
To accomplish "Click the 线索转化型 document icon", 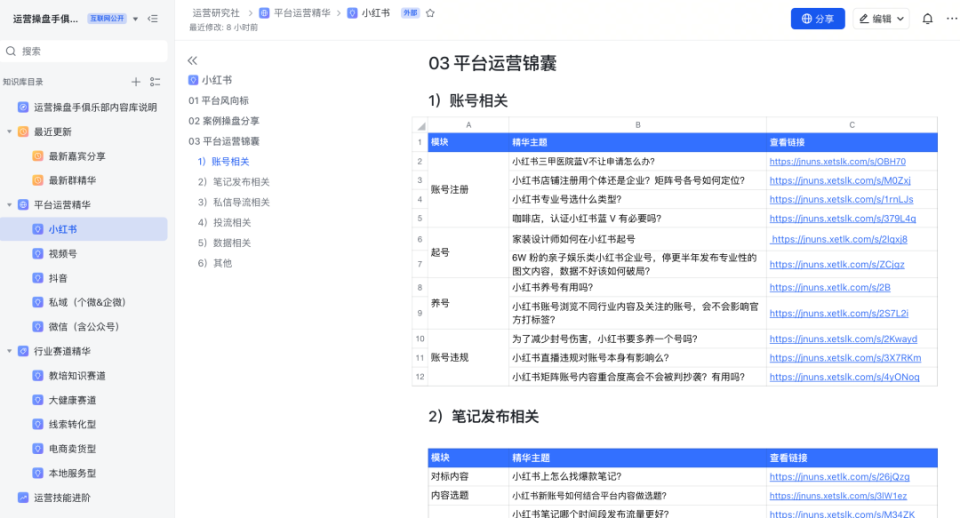I will (x=38, y=424).
